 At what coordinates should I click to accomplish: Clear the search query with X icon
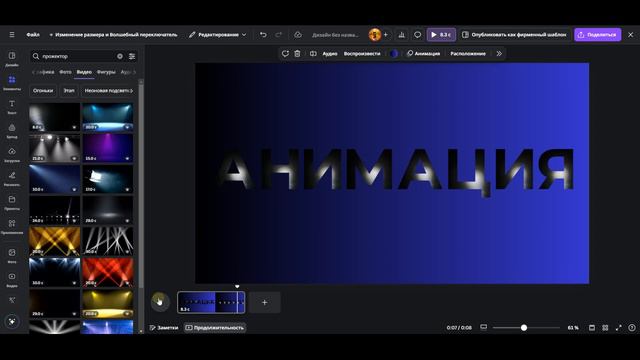coord(120,56)
